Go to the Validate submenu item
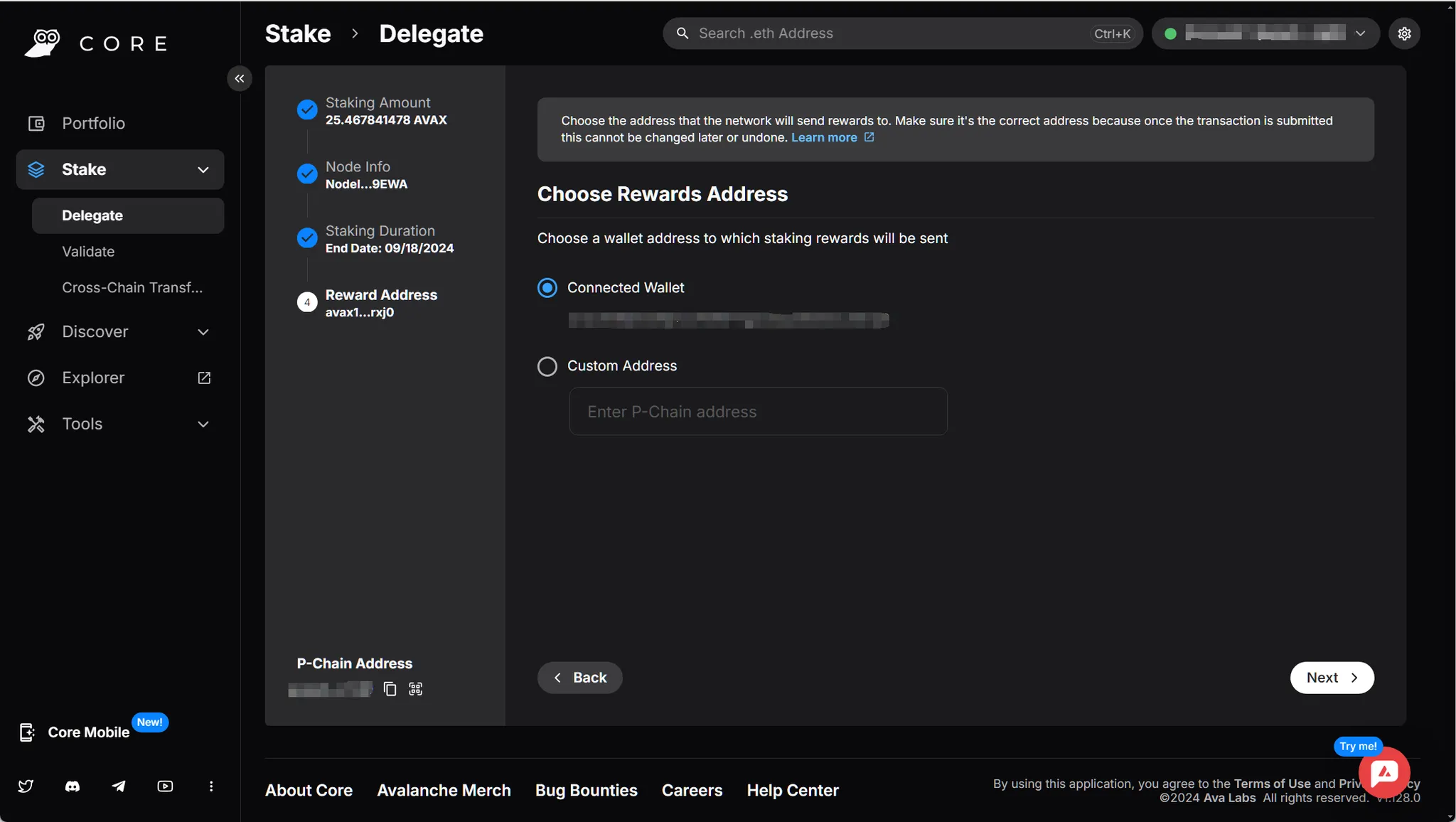Screen dimensions: 1456x822 (x=88, y=252)
